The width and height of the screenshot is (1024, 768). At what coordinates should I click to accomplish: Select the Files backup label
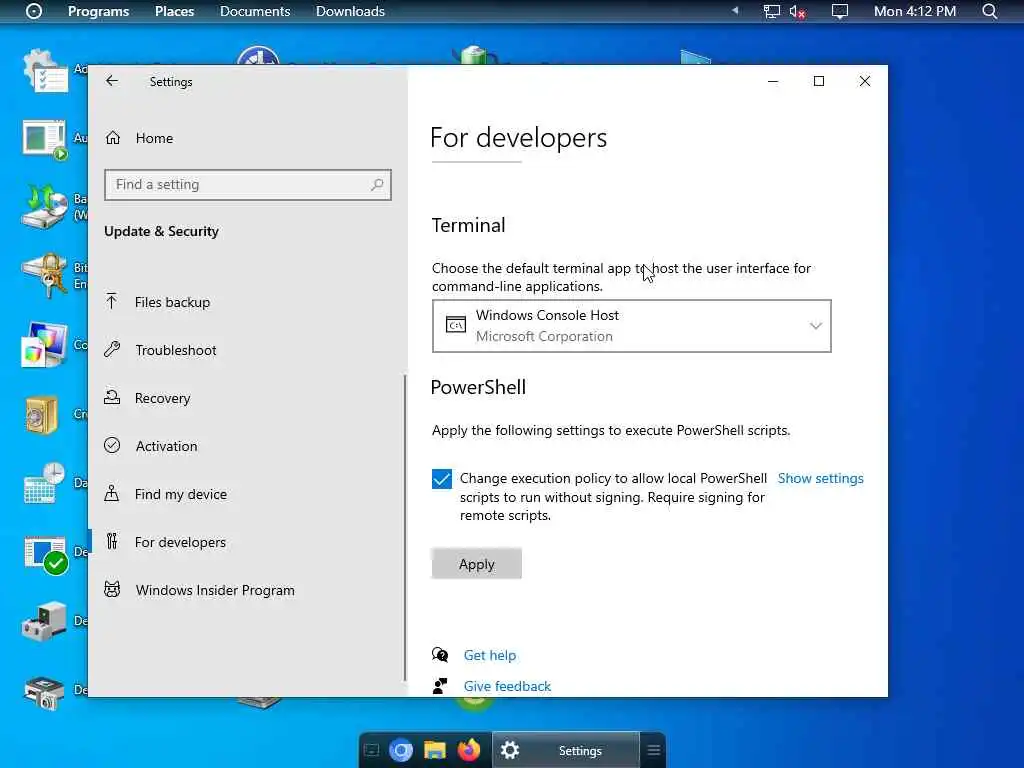tap(172, 302)
